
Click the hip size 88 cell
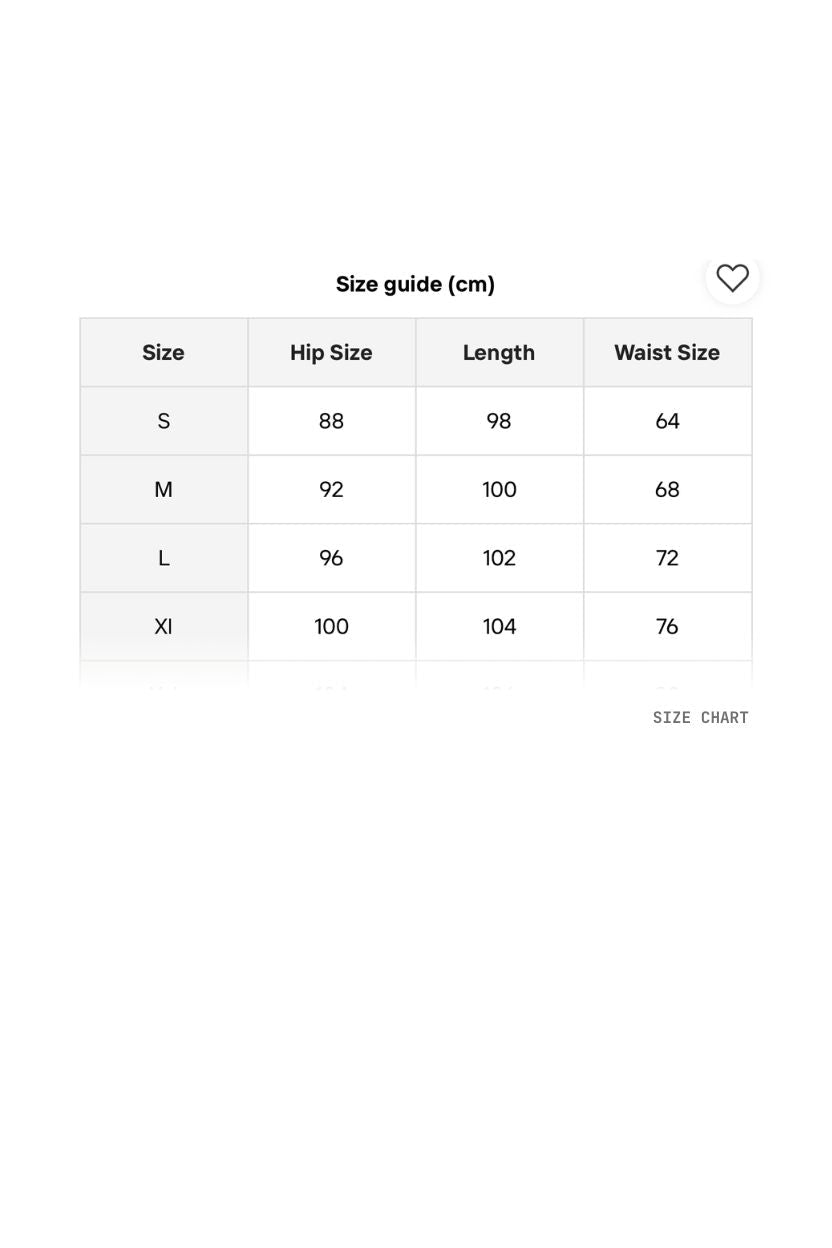(x=331, y=421)
